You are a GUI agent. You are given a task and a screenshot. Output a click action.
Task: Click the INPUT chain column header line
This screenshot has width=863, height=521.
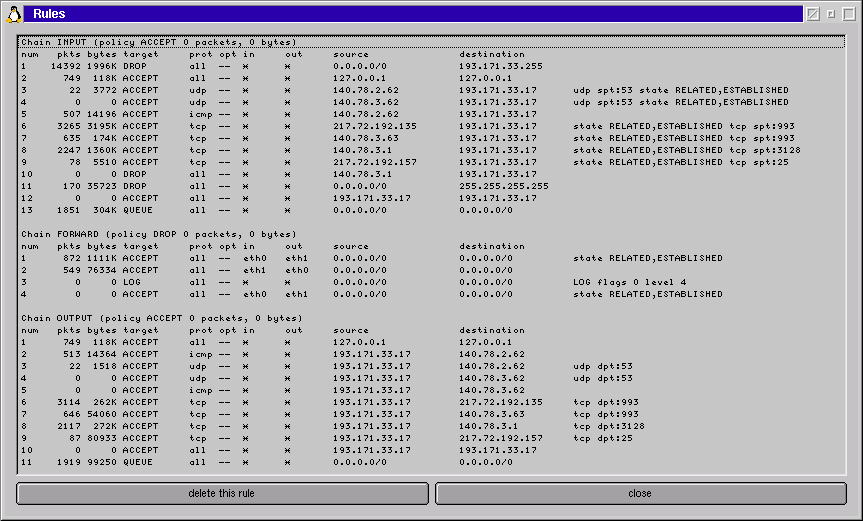[432, 54]
